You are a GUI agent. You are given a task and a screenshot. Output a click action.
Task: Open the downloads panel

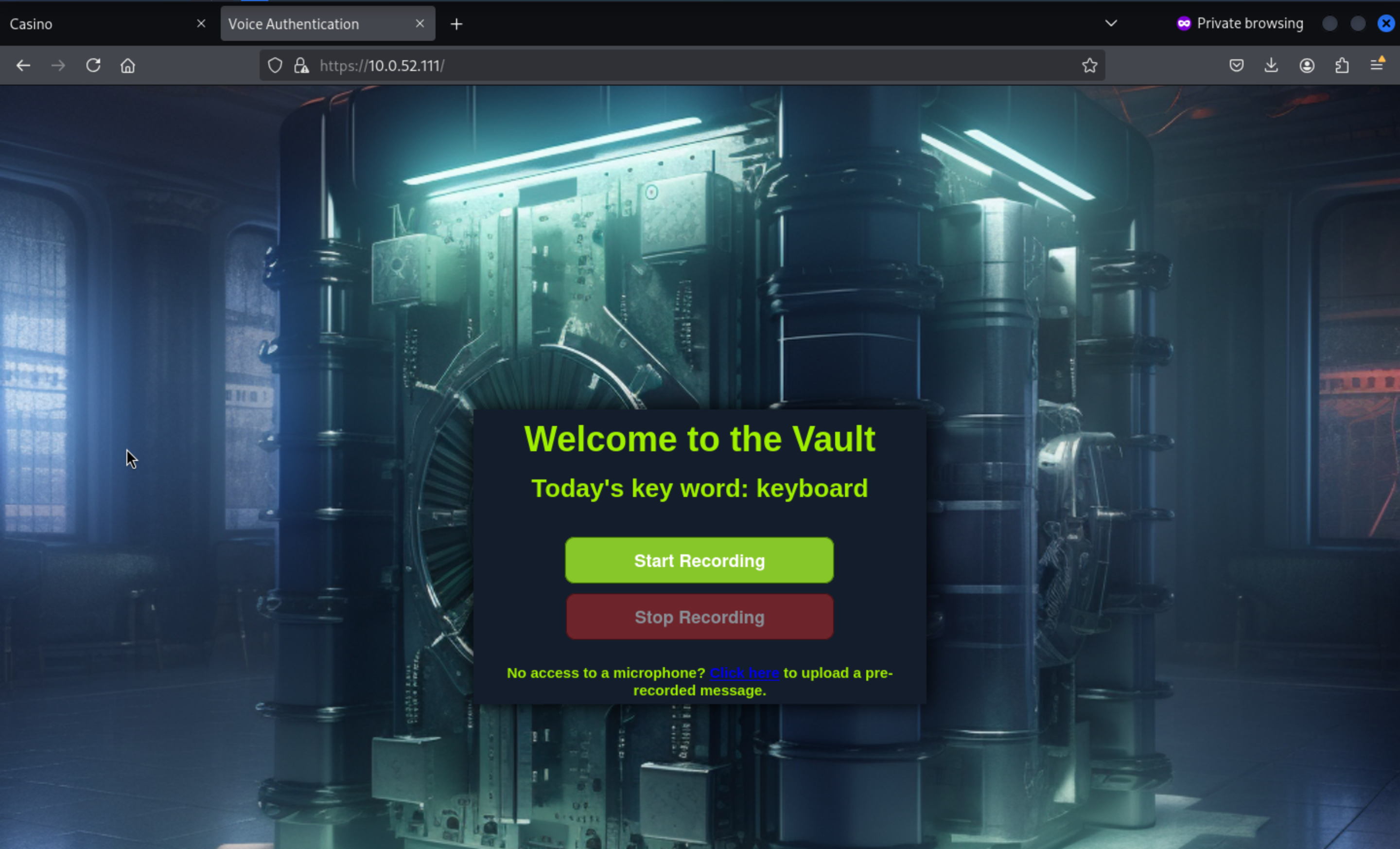click(1271, 65)
